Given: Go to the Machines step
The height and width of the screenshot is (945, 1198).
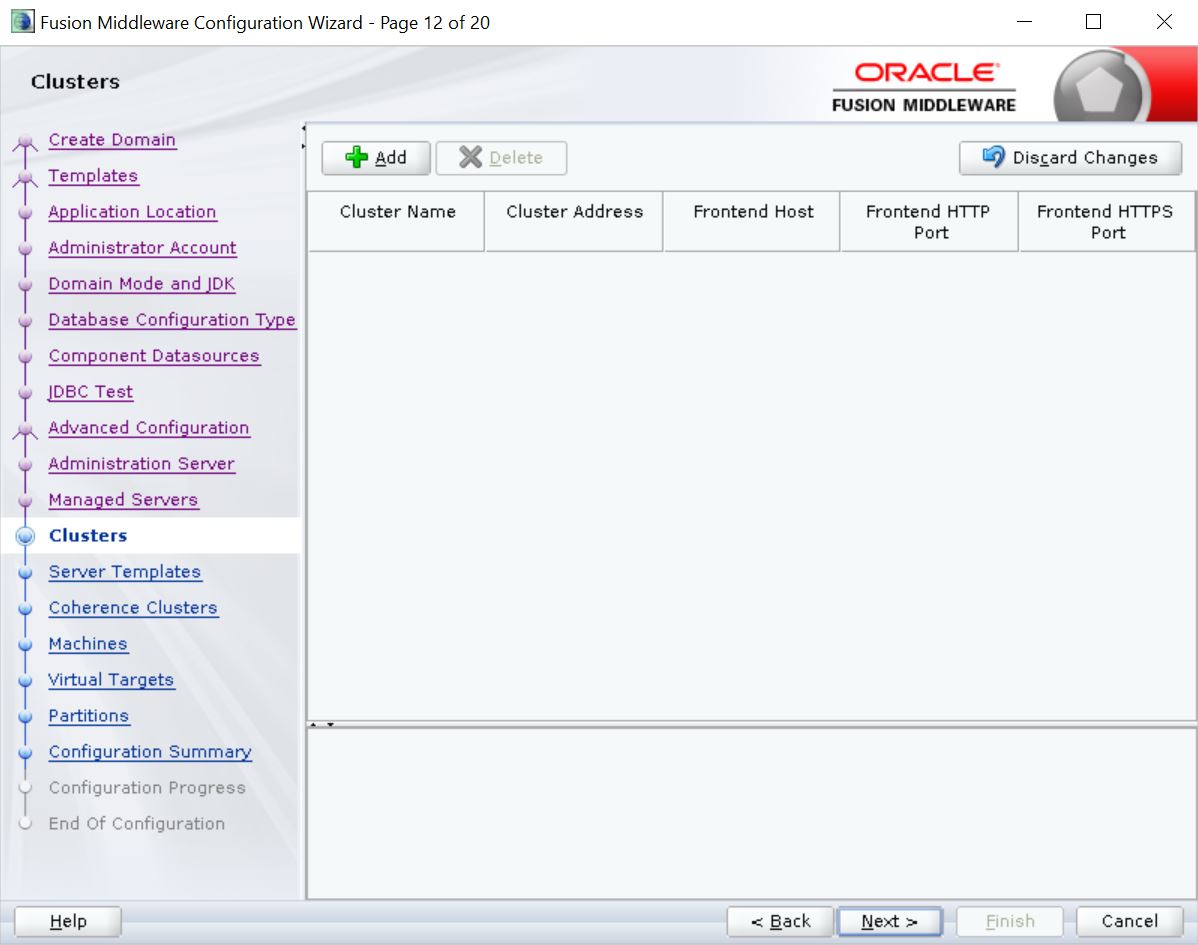Looking at the screenshot, I should coord(88,644).
